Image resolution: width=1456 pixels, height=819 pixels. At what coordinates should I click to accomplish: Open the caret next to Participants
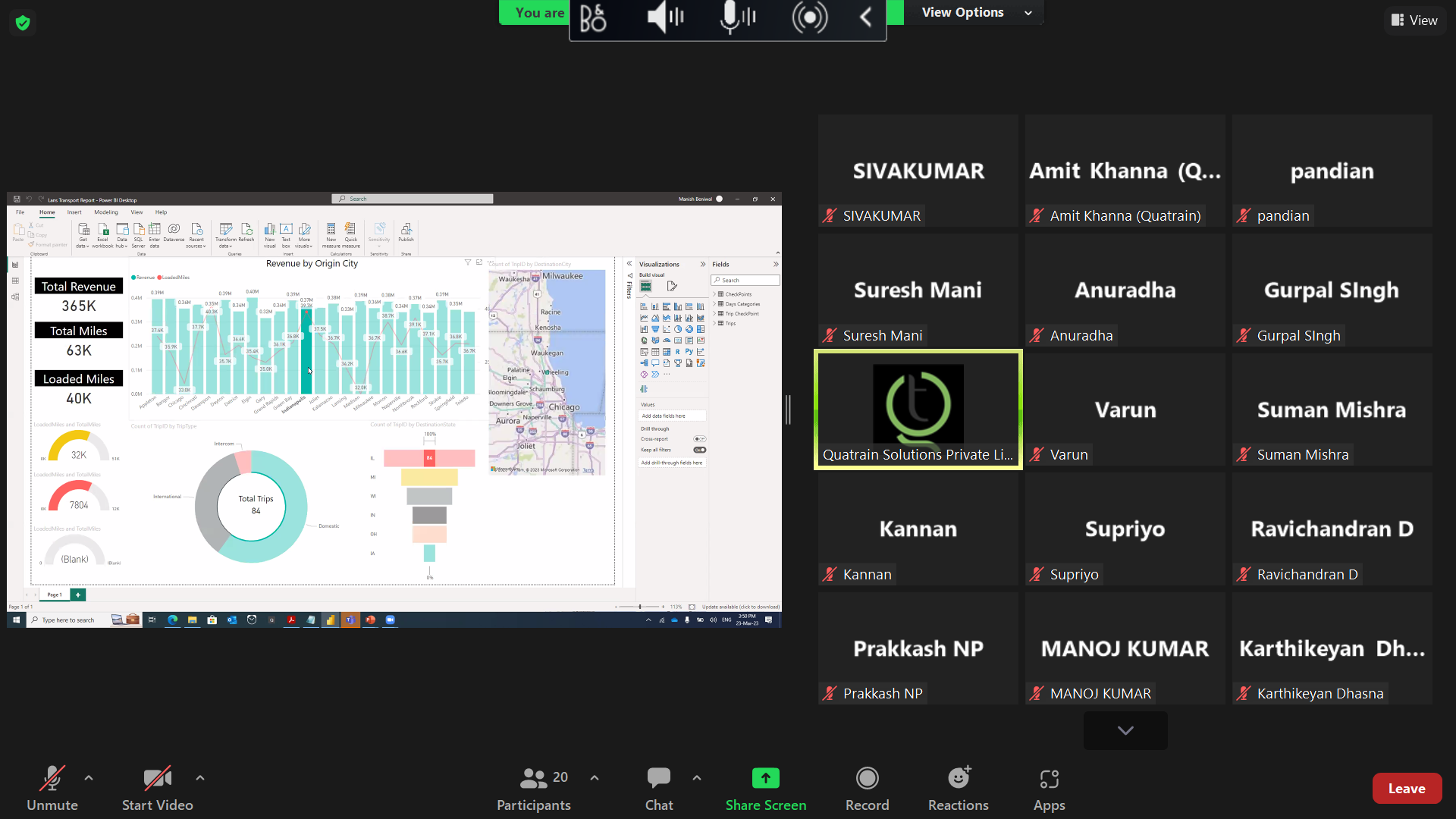coord(595,778)
